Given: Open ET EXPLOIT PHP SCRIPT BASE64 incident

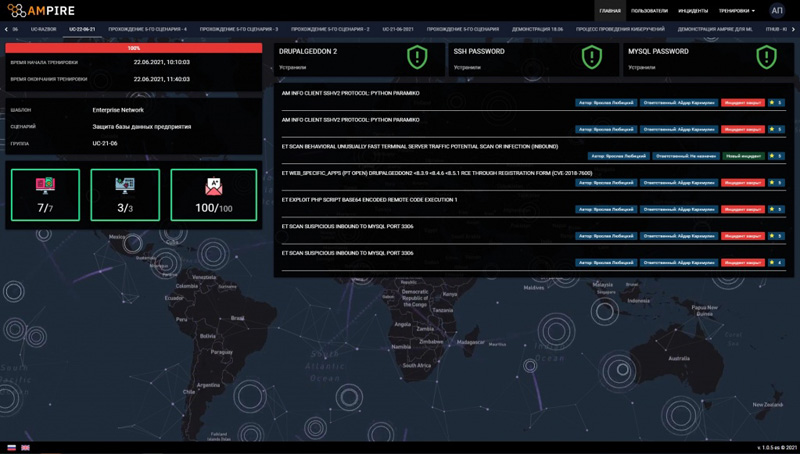Looking at the screenshot, I should click(369, 200).
